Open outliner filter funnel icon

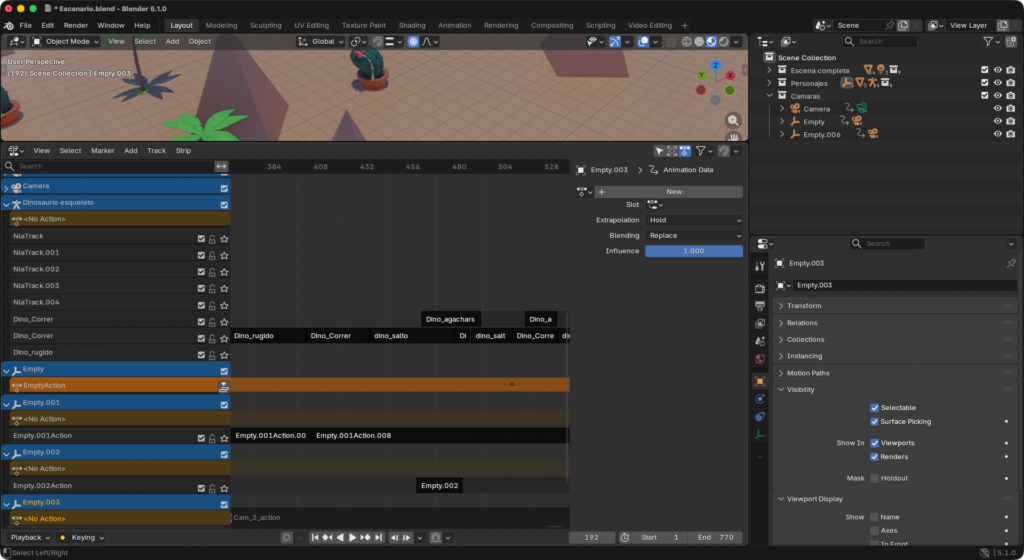[x=988, y=42]
